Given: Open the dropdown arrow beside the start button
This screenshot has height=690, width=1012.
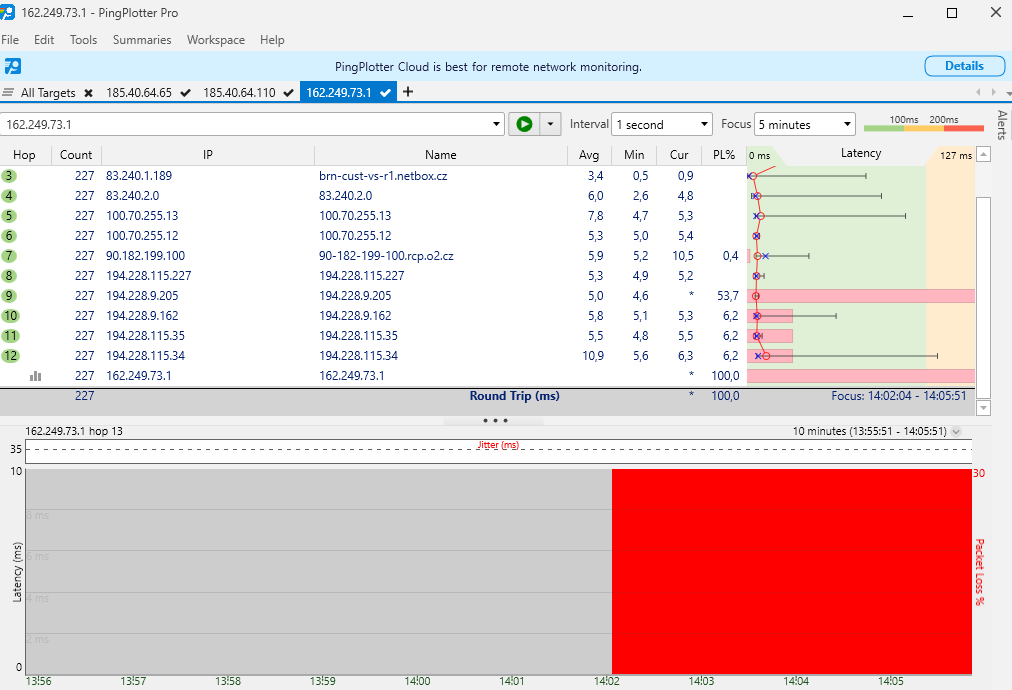Looking at the screenshot, I should pyautogui.click(x=550, y=124).
